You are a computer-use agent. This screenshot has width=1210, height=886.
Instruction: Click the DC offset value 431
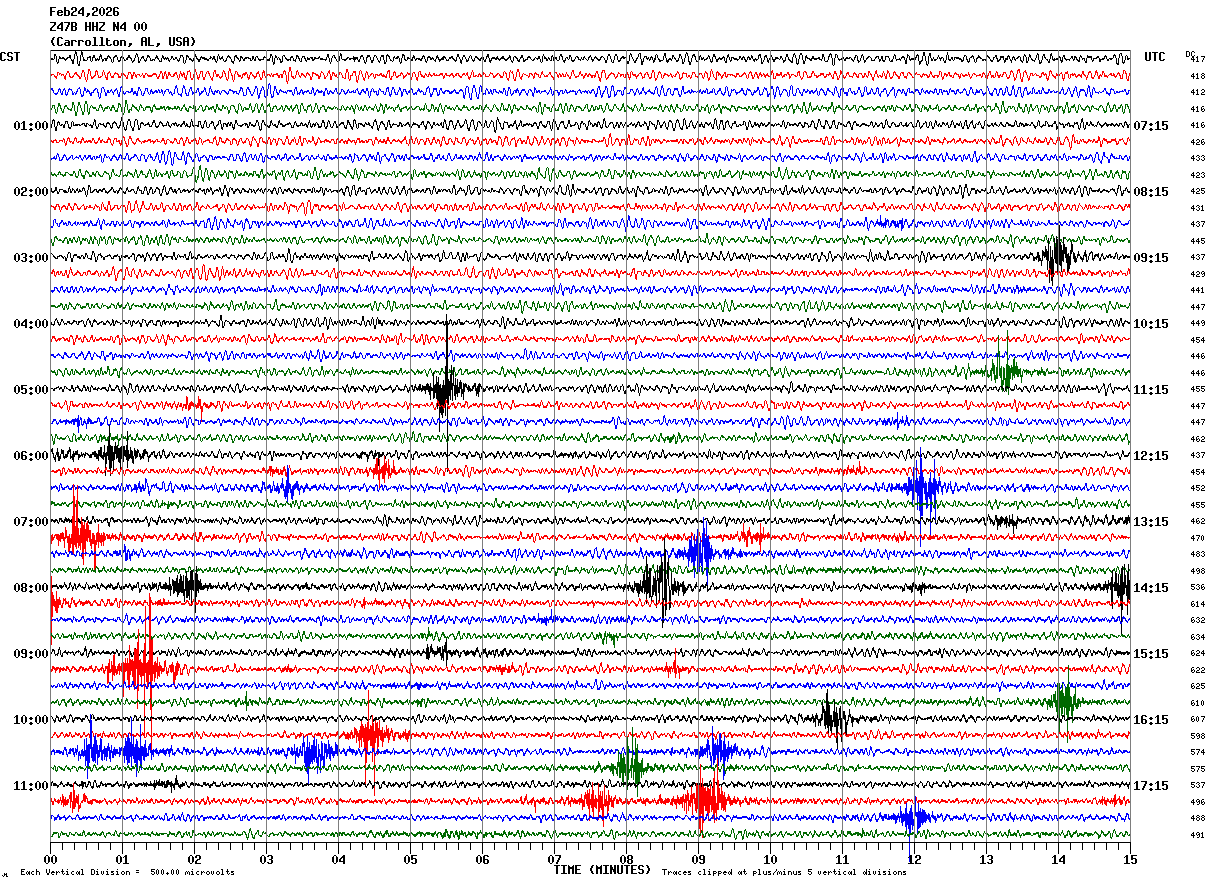1197,208
